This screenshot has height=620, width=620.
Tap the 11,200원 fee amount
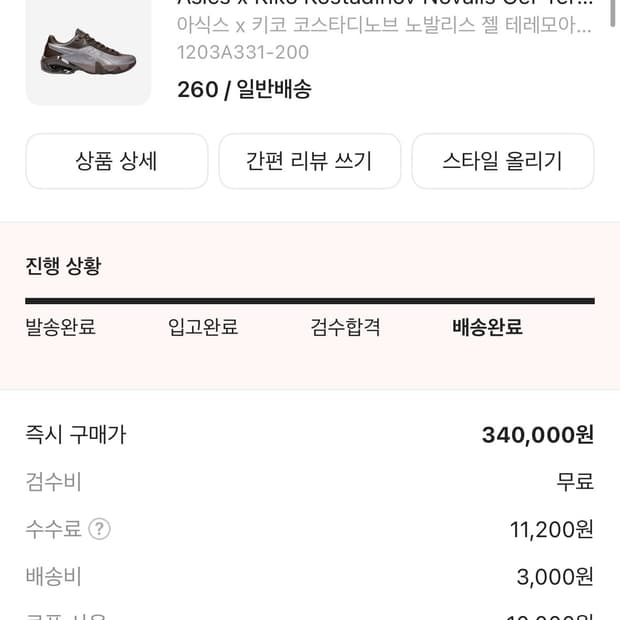[551, 530]
